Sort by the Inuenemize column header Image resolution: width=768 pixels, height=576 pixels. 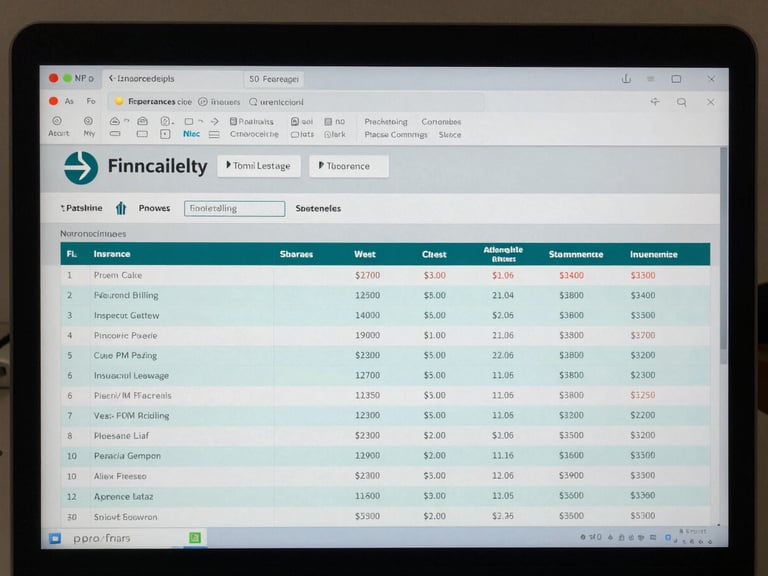click(654, 254)
